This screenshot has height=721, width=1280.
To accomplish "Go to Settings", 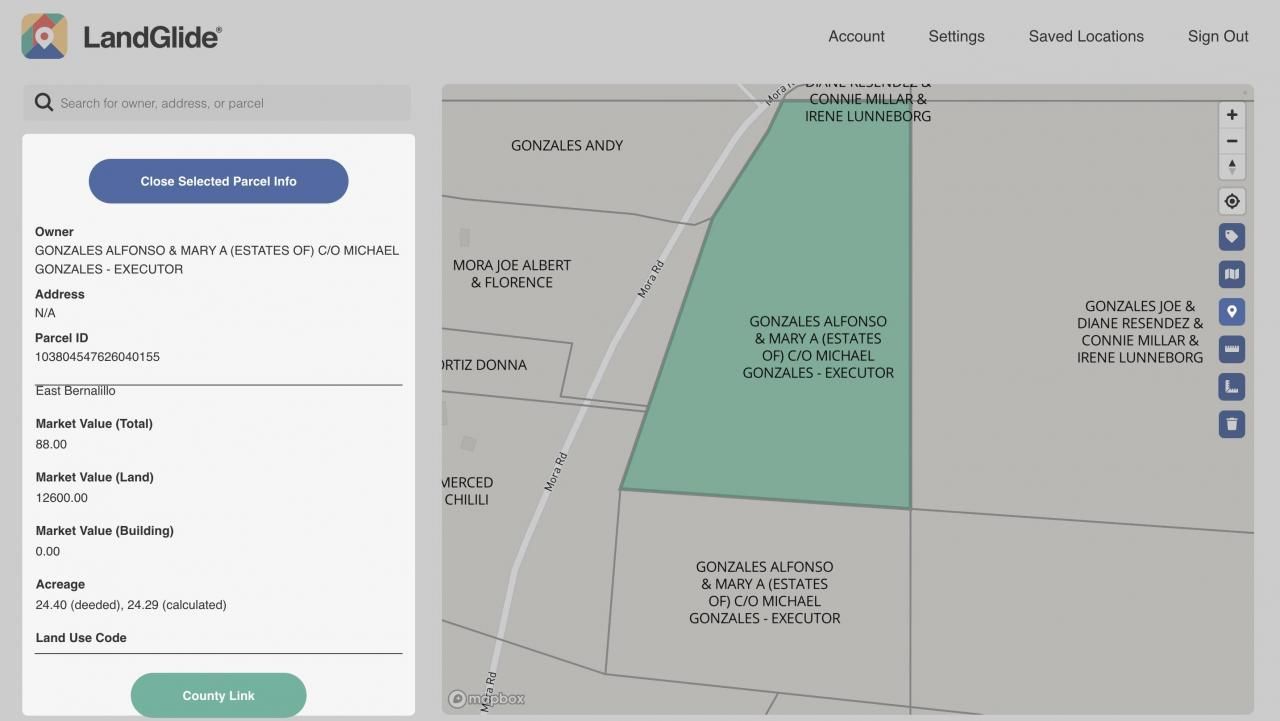I will coord(956,36).
